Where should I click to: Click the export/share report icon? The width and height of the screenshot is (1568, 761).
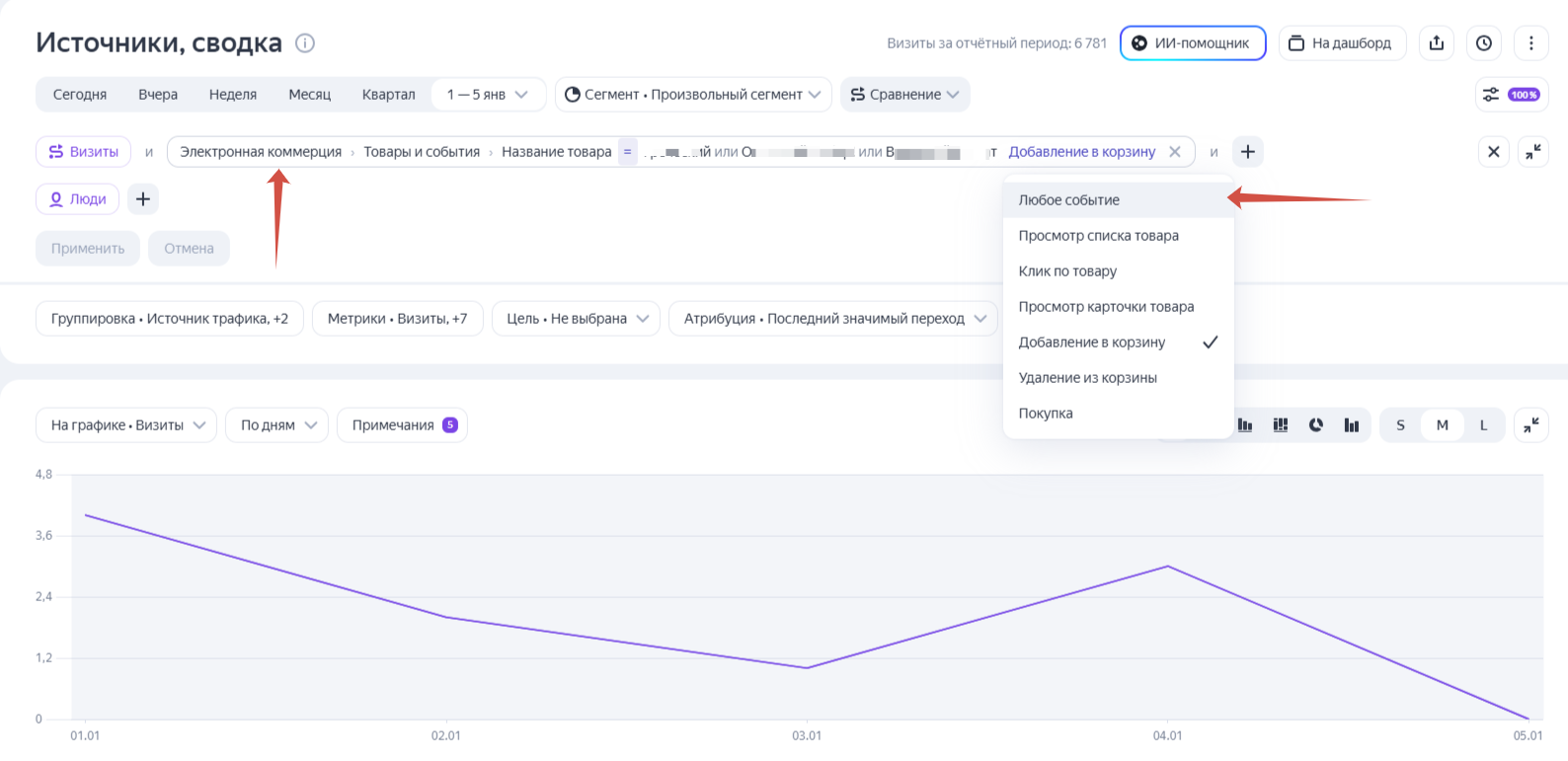coord(1436,43)
